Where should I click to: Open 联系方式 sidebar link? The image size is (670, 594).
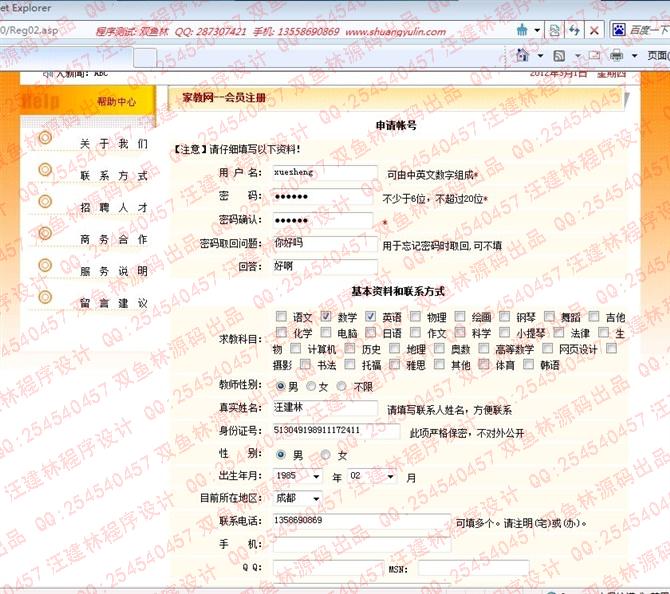[x=114, y=176]
